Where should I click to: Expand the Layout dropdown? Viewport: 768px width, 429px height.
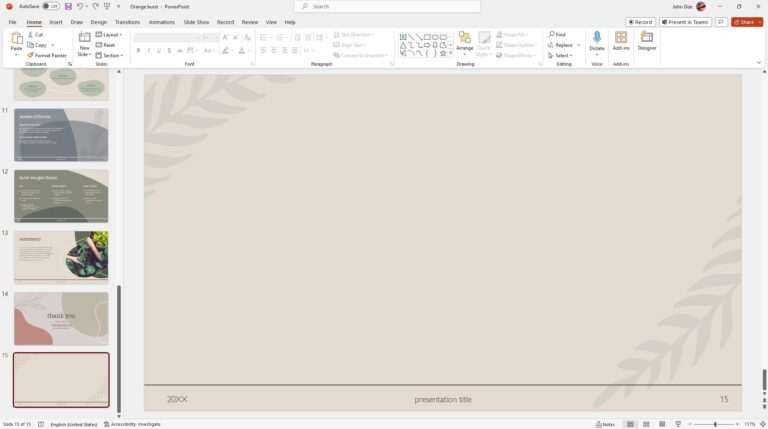pos(112,35)
